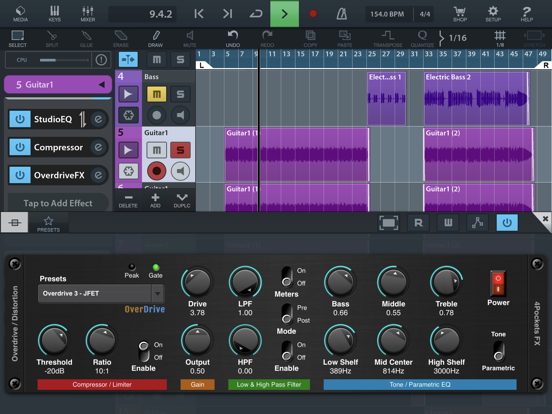Flip the red Power rocker switch
The width and height of the screenshot is (552, 414).
click(x=498, y=283)
